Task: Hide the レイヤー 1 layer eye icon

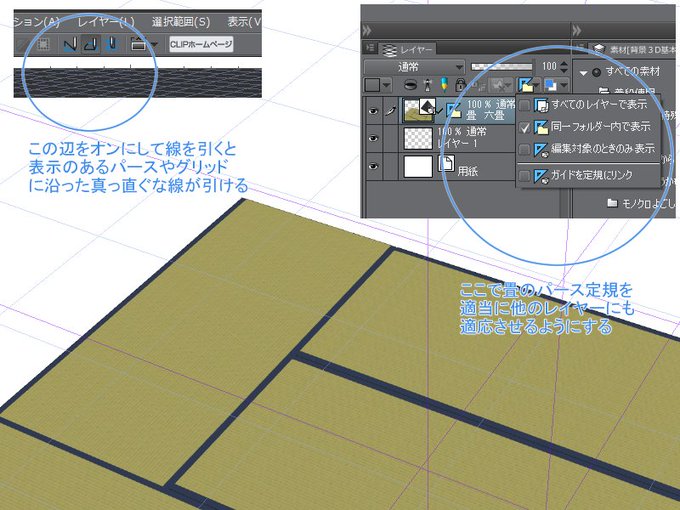Action: [x=373, y=138]
